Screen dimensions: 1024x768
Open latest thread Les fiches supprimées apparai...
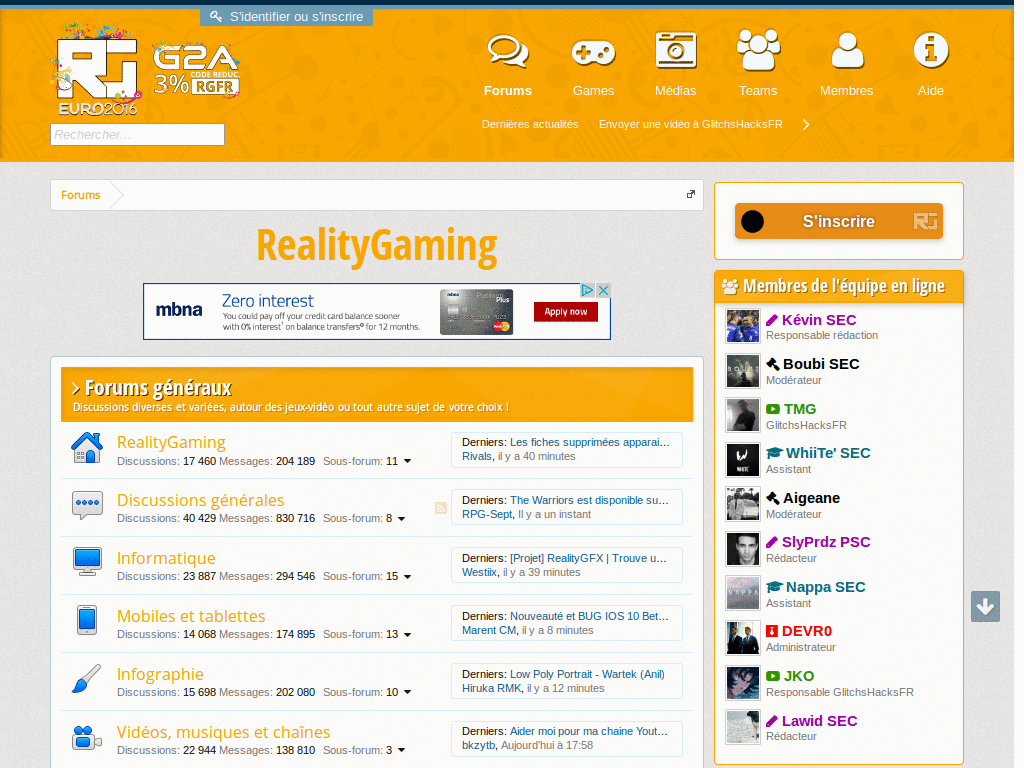[x=590, y=442]
